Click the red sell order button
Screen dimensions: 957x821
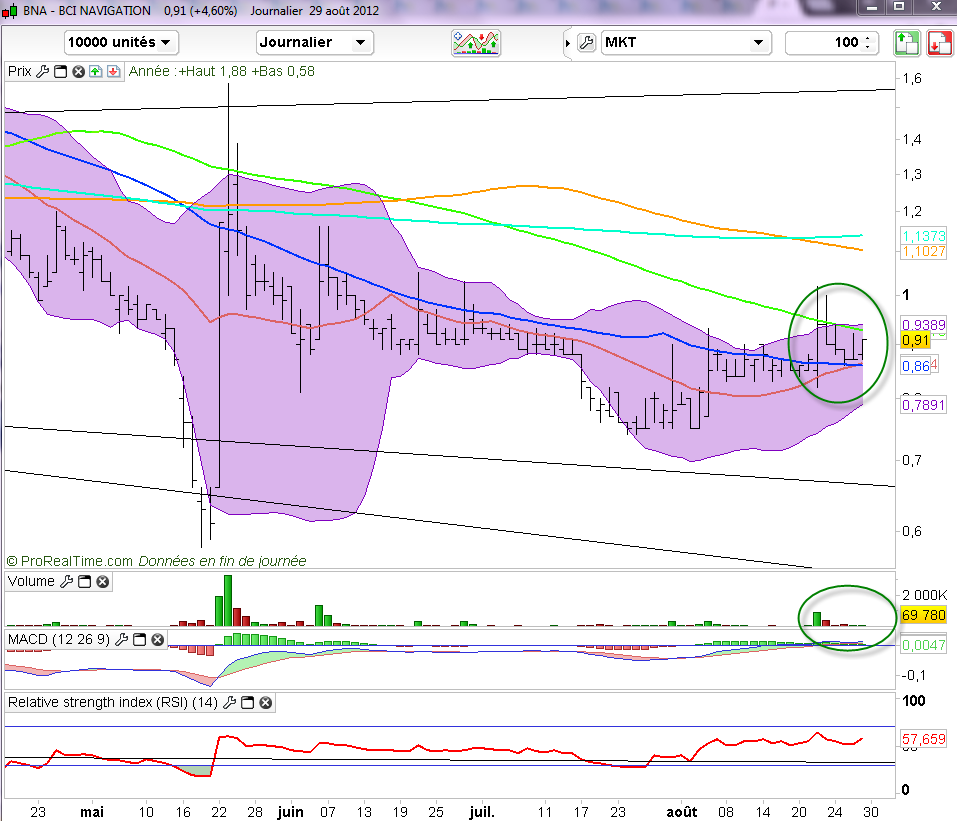click(938, 42)
